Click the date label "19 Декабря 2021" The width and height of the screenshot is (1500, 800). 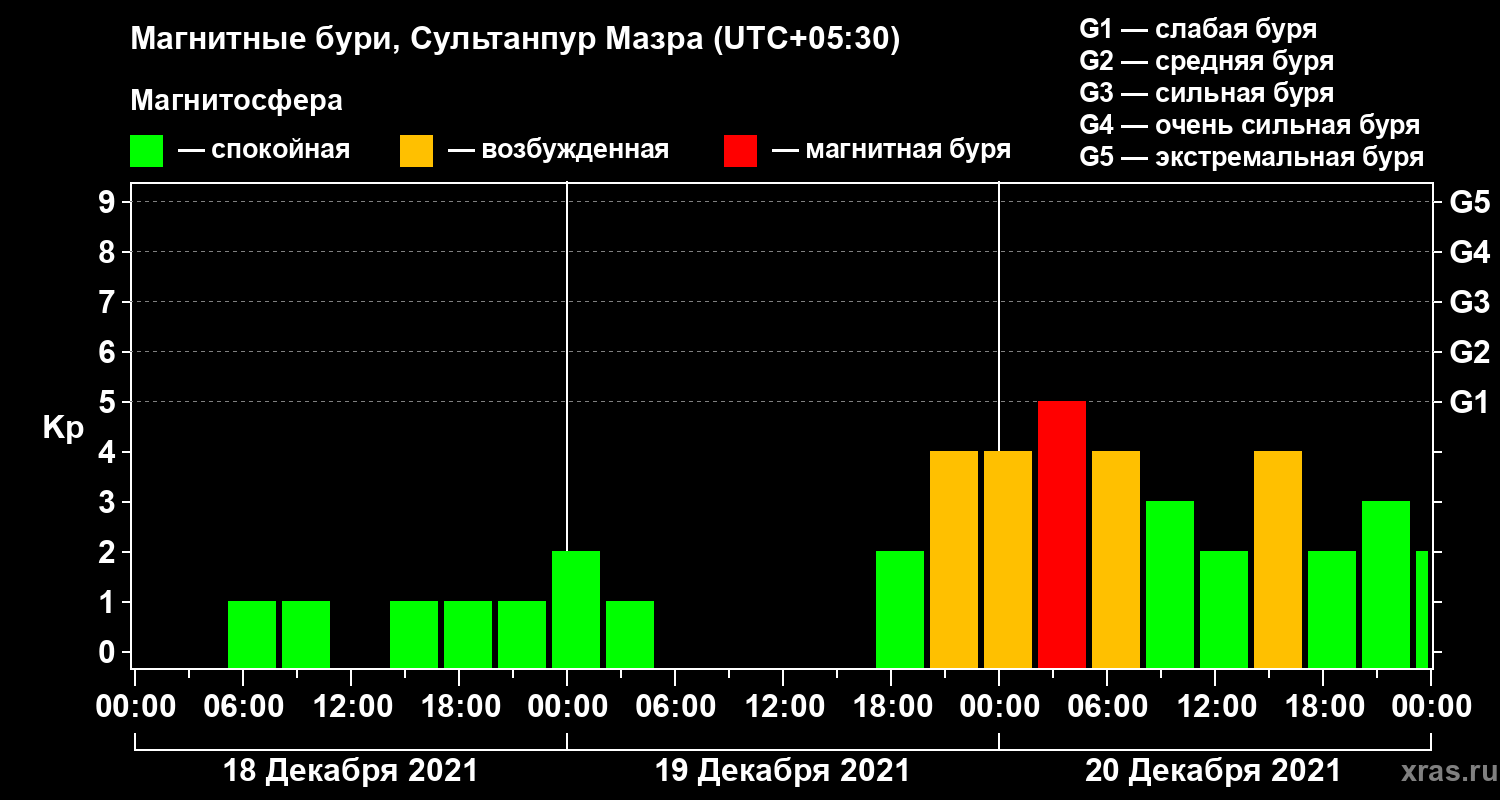782,771
